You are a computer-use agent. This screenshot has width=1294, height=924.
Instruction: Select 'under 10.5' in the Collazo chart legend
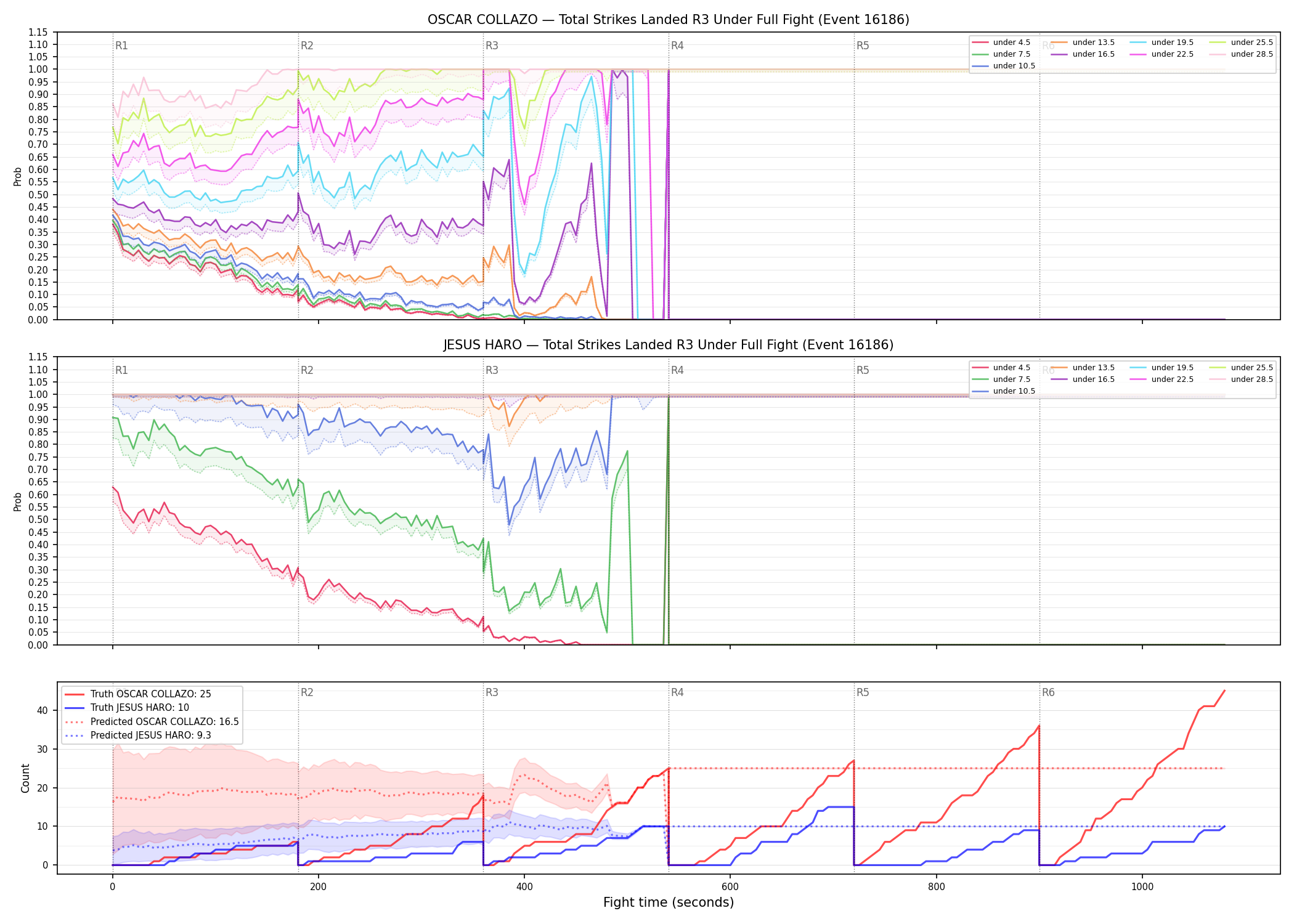click(x=1004, y=66)
